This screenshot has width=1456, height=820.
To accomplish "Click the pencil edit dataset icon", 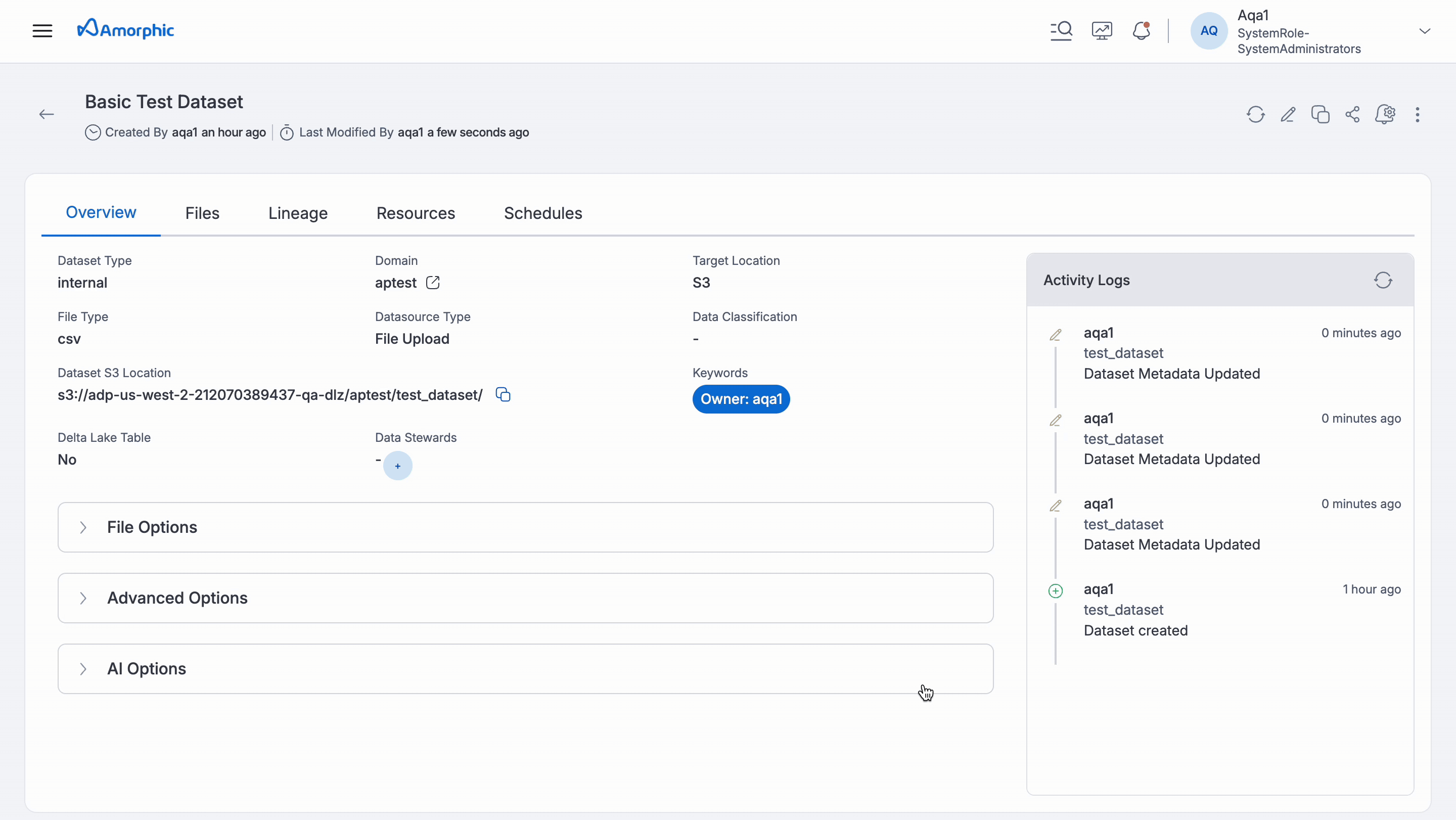I will pos(1288,115).
